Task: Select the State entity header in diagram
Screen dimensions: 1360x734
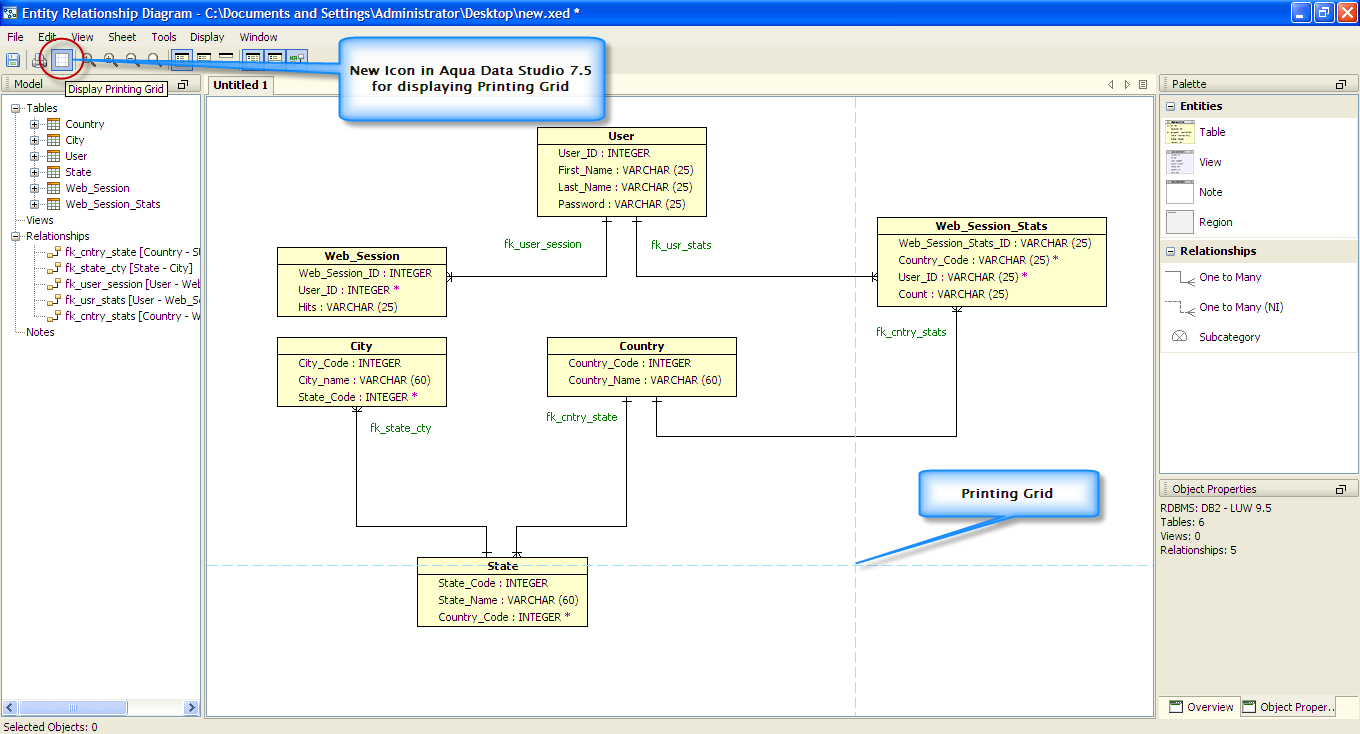Action: pos(502,566)
